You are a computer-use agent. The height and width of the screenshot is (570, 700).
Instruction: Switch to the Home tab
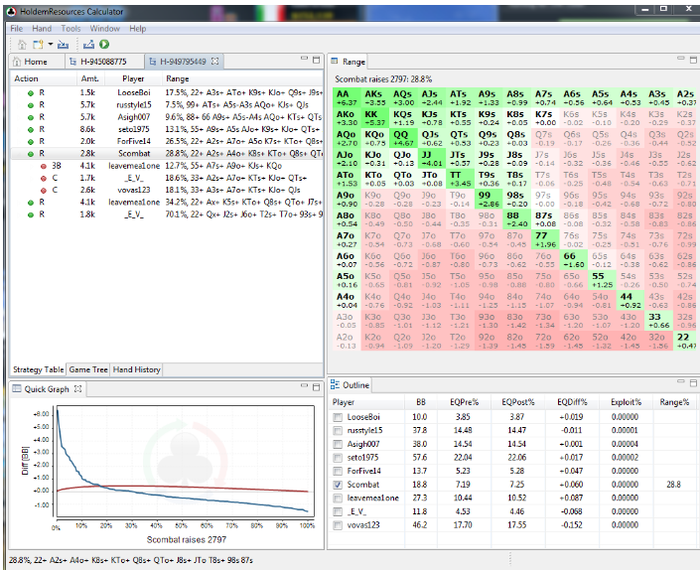[x=36, y=62]
